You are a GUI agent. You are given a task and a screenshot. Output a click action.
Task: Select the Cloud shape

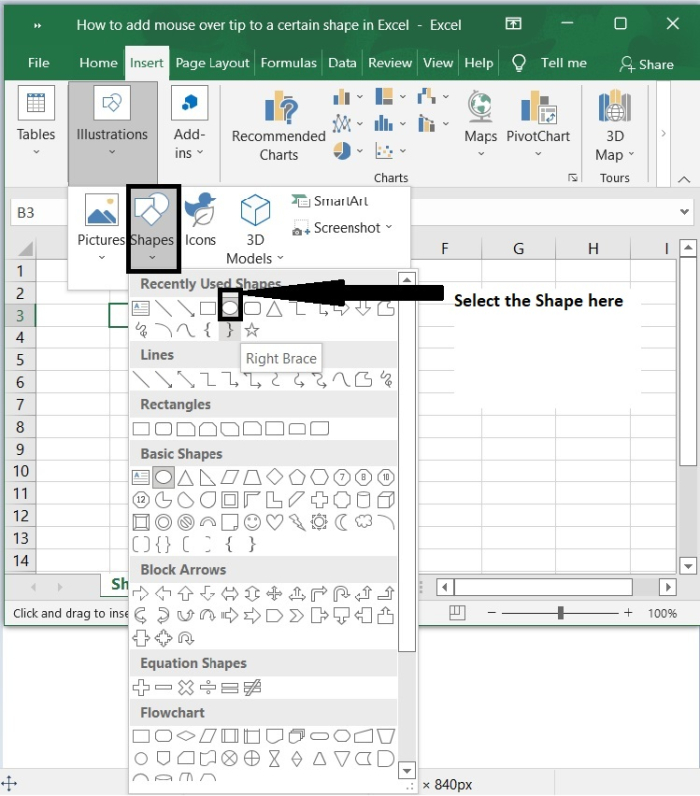364,522
